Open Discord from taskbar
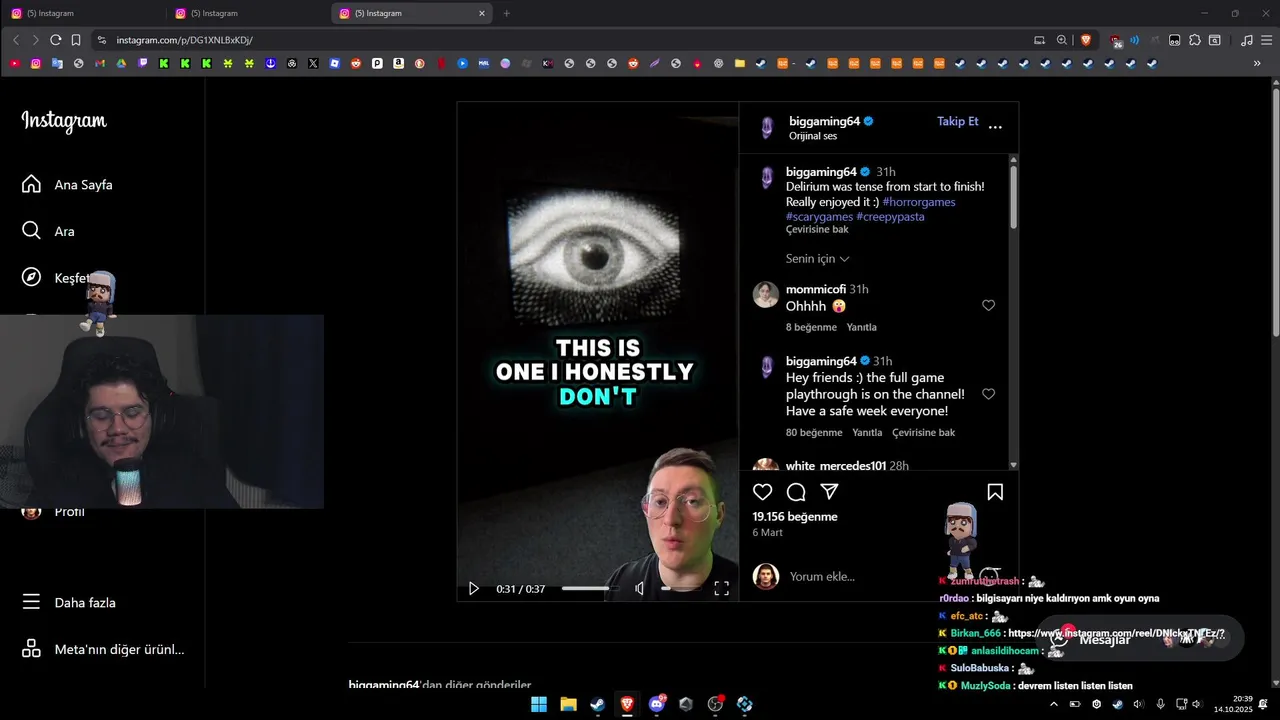 pyautogui.click(x=657, y=704)
